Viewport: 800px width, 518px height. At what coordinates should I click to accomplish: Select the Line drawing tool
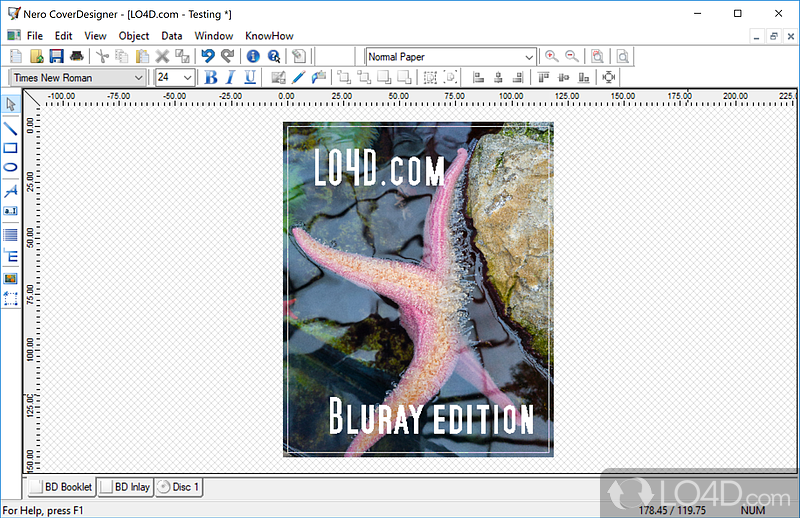(11, 128)
